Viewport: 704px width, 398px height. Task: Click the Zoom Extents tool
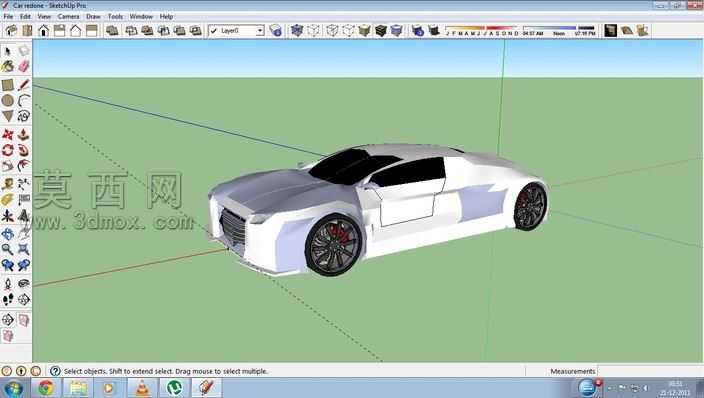(24, 249)
